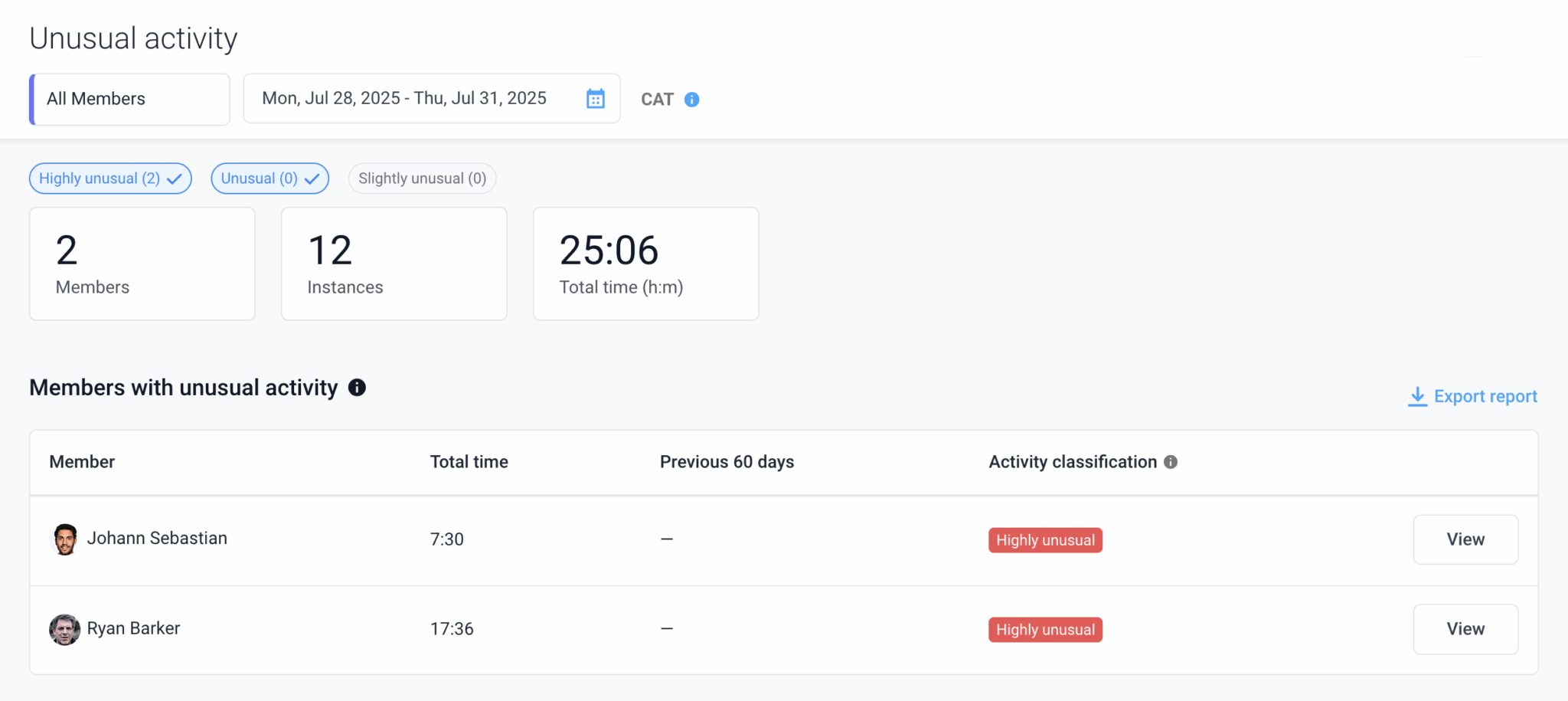
Task: View Johann Sebastian's unusual activity details
Action: 1465,539
